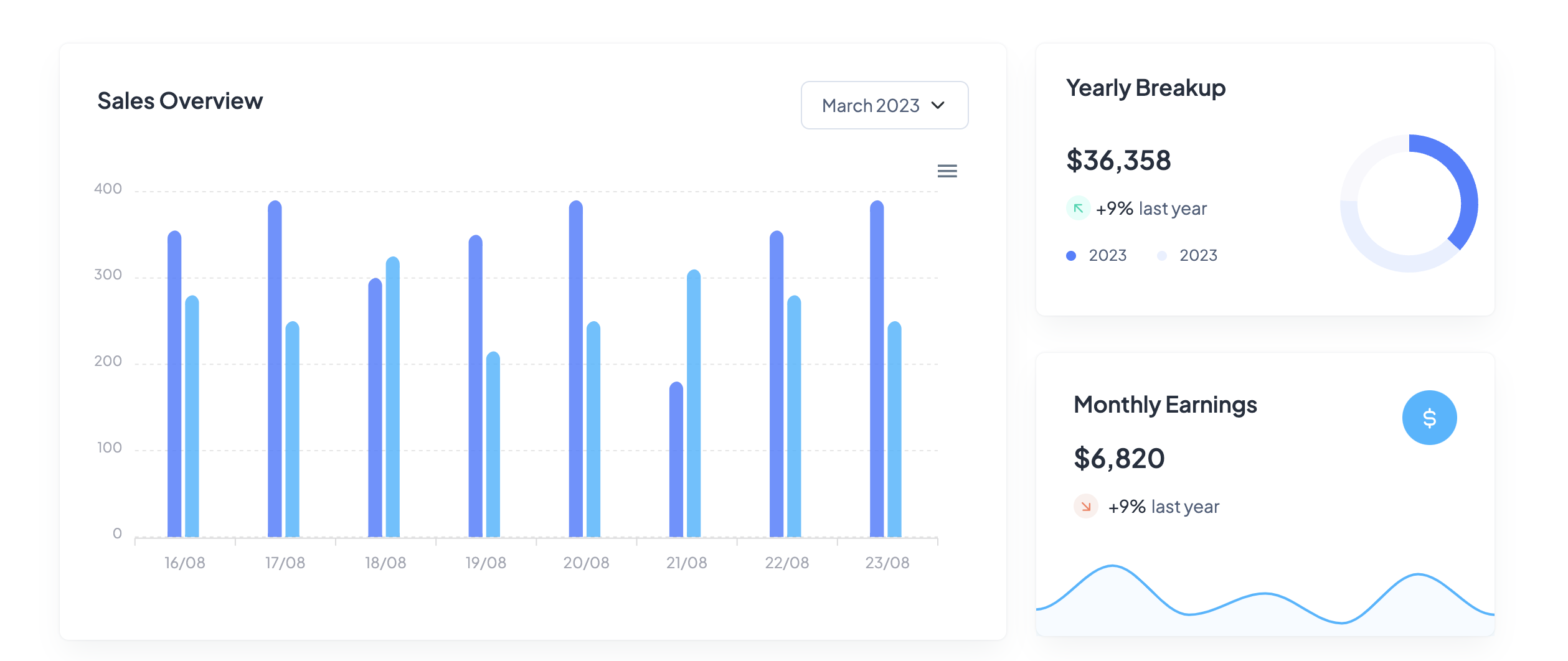Open the chart hamburger menu icon
This screenshot has height=661, width=1568.
pos(947,171)
